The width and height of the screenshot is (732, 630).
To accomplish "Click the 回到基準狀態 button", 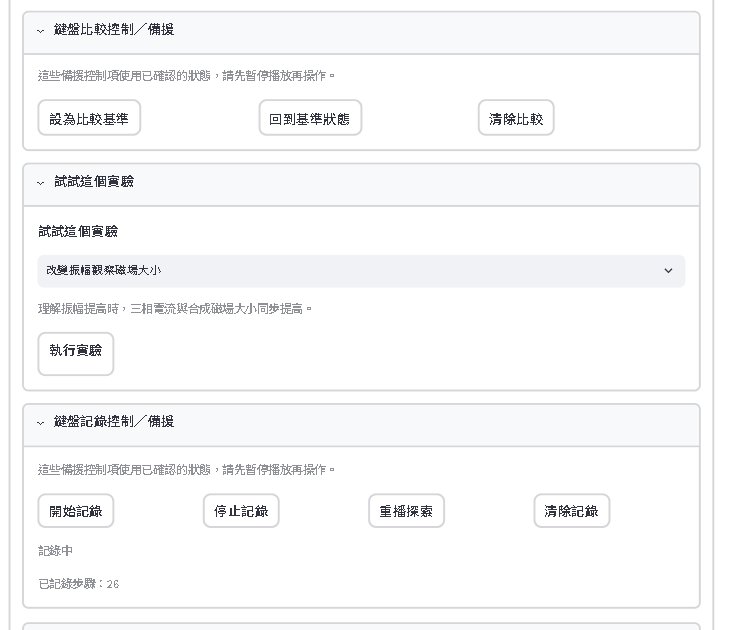I will (x=310, y=118).
